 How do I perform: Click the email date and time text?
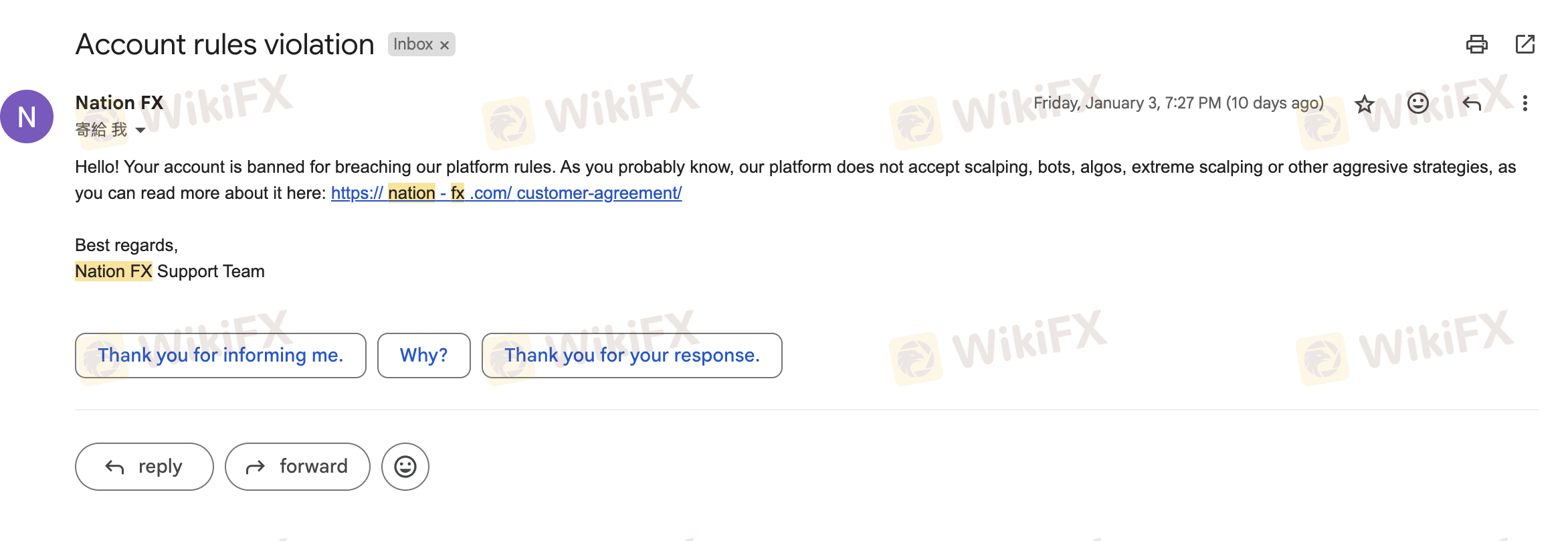point(1179,103)
